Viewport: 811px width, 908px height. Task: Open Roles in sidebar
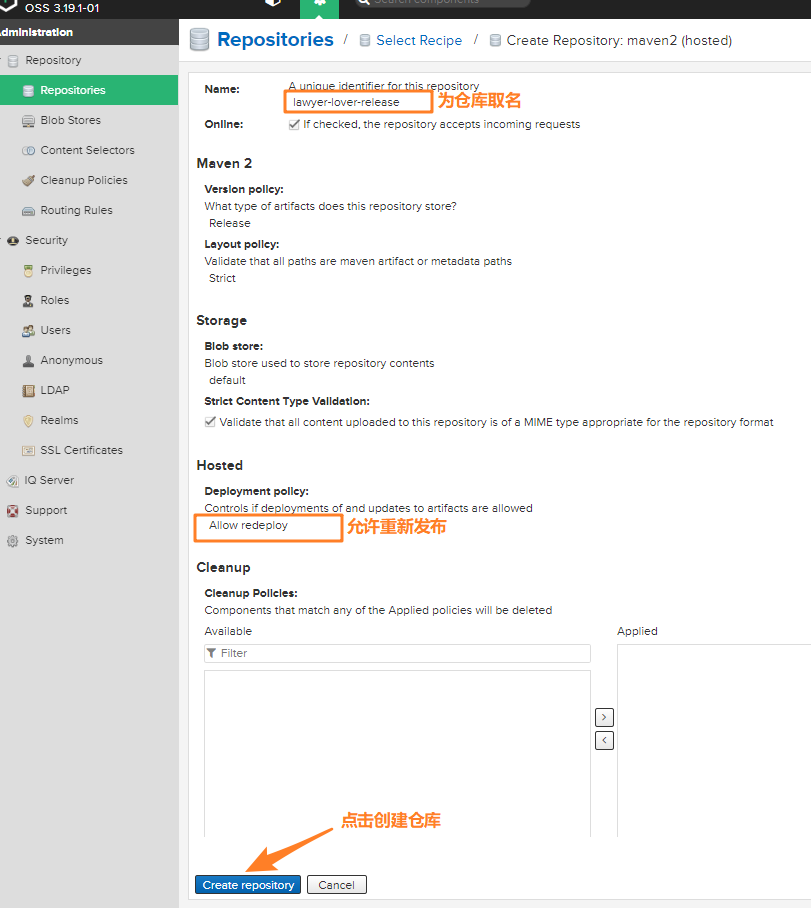coord(89,301)
